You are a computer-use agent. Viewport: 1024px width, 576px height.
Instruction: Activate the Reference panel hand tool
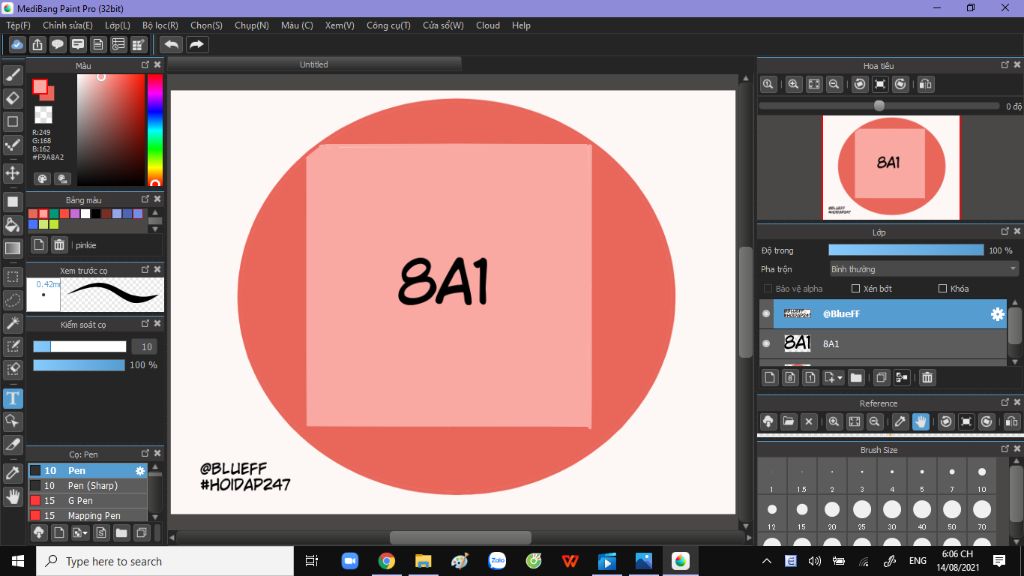(x=921, y=422)
